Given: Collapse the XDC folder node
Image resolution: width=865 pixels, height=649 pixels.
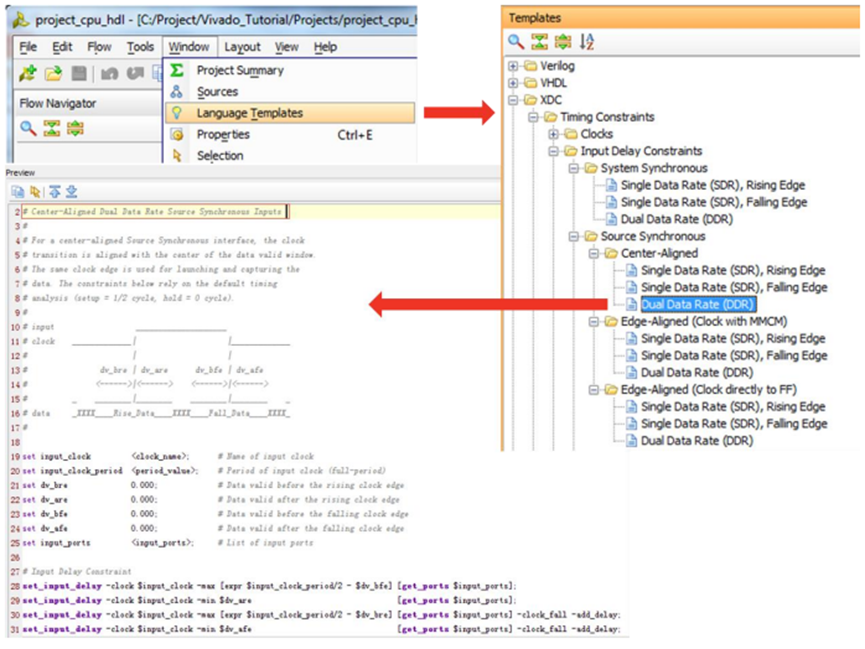Looking at the screenshot, I should point(514,100).
